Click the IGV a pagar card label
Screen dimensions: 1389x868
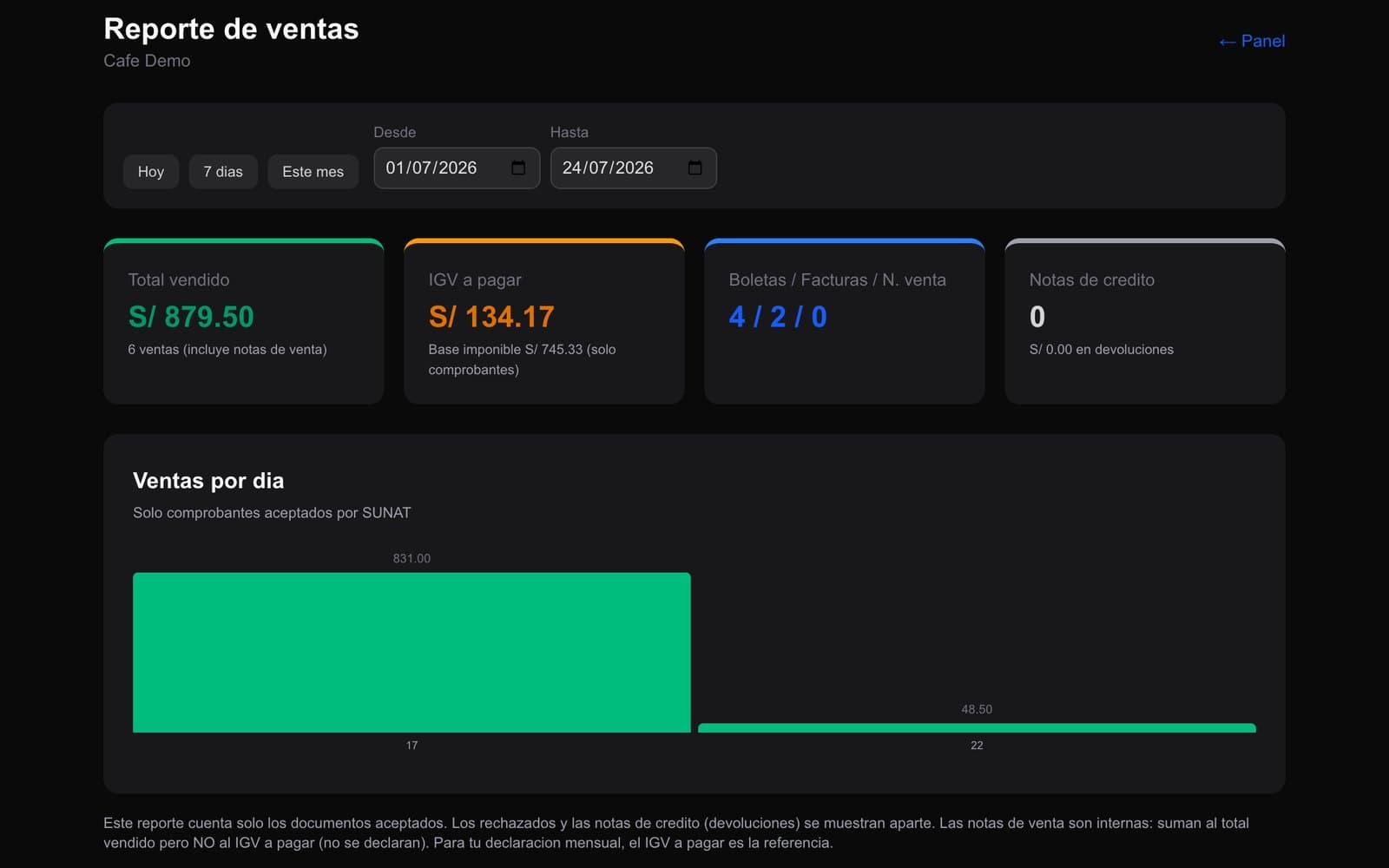click(475, 279)
